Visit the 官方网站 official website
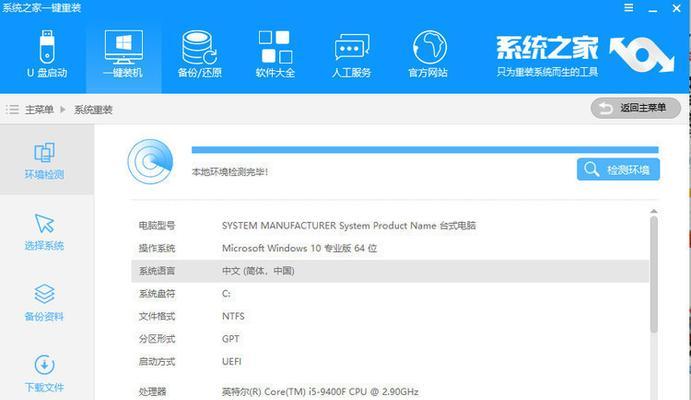 pos(428,54)
